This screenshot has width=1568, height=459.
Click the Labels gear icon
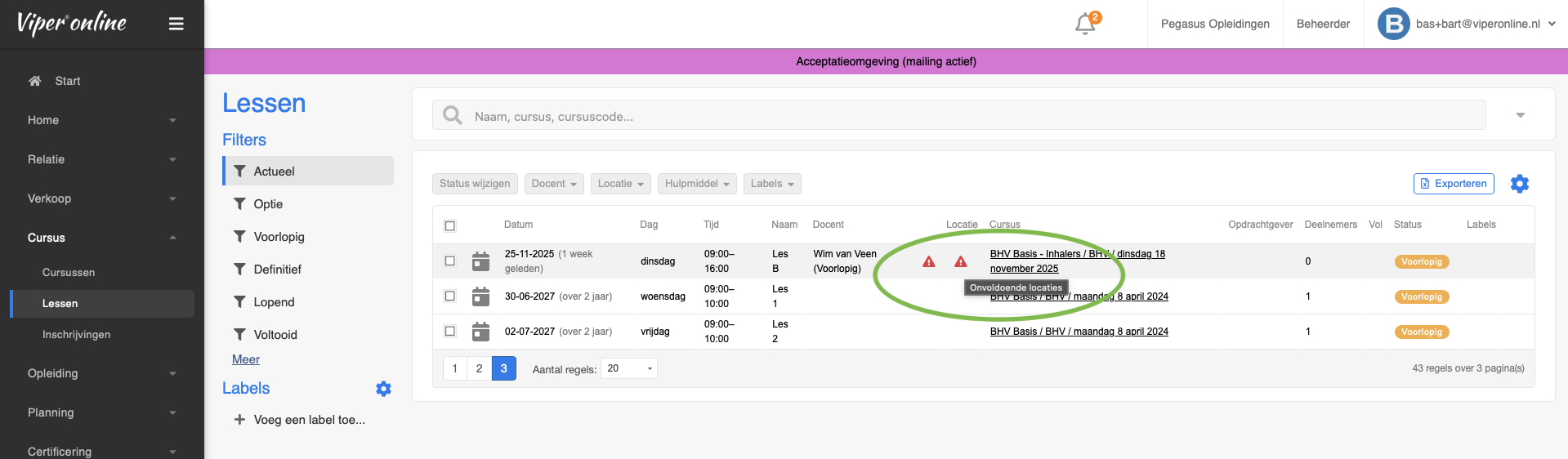tap(383, 389)
